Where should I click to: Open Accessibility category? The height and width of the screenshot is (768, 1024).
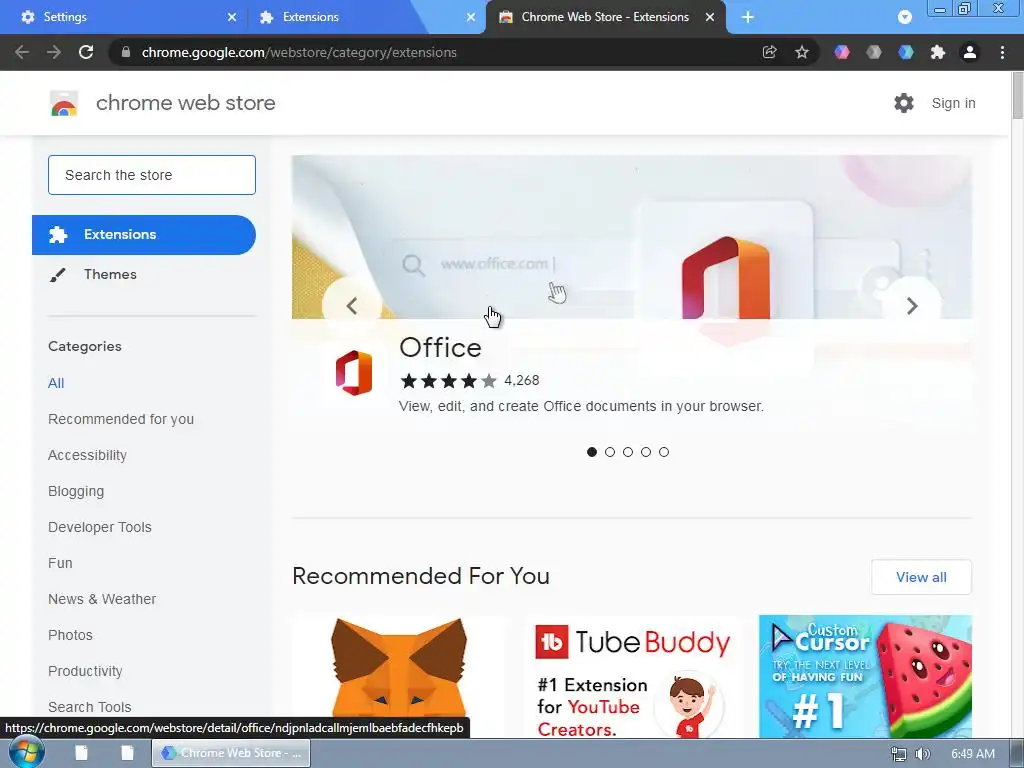(x=87, y=455)
